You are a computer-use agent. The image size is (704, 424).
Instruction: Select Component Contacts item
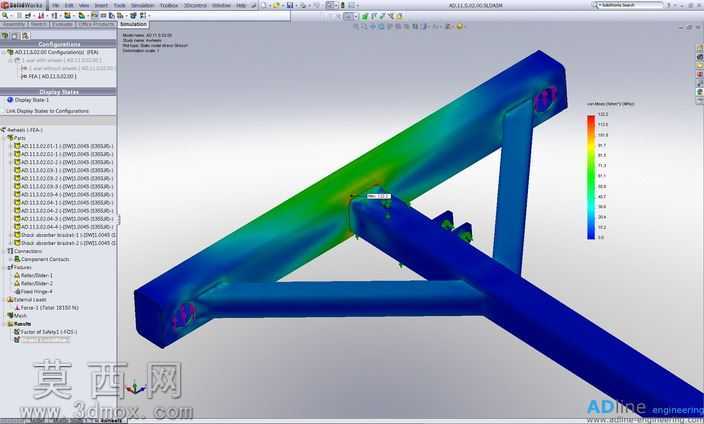pyautogui.click(x=42, y=259)
